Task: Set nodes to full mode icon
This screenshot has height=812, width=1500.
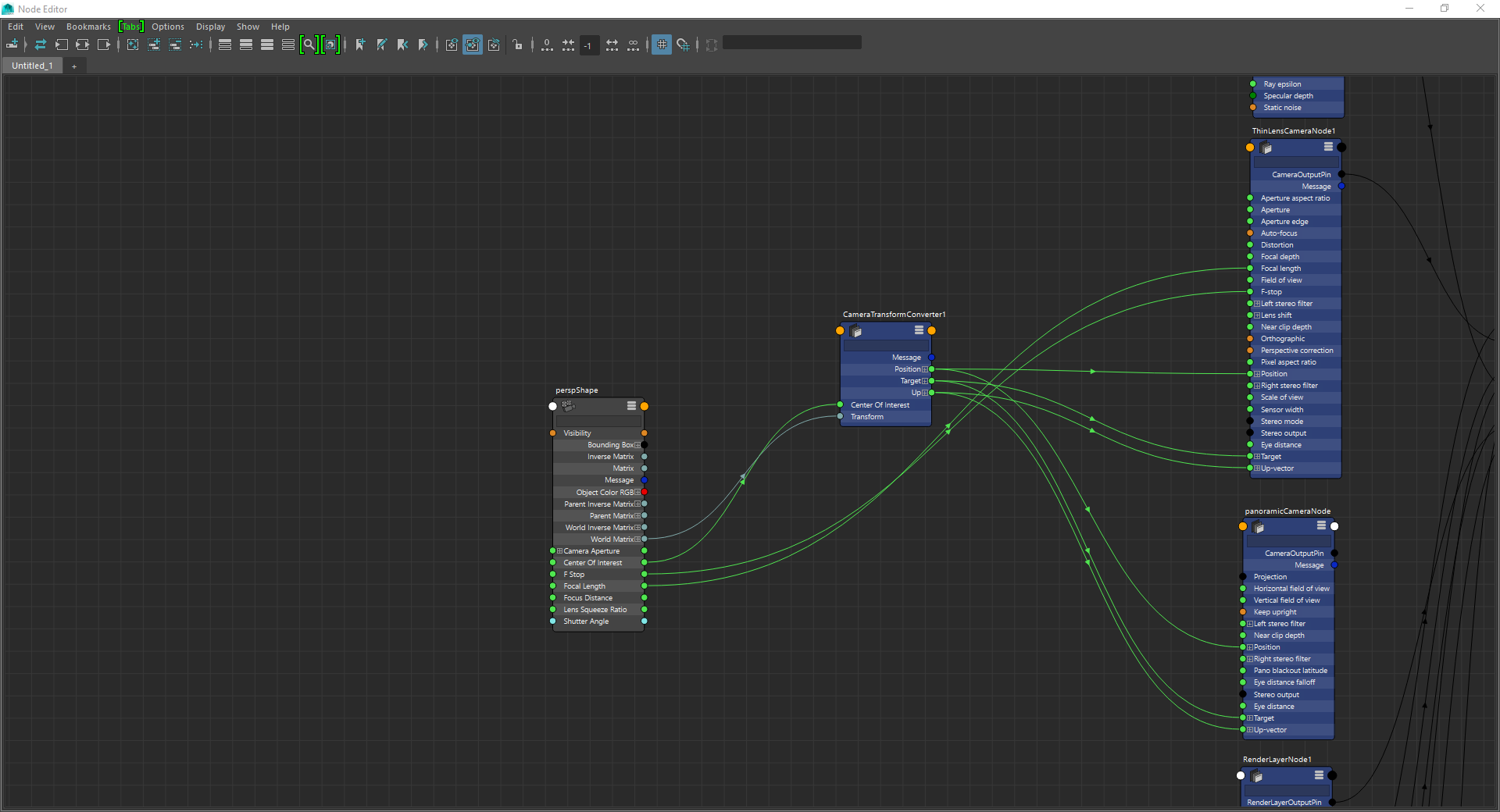Action: click(267, 45)
